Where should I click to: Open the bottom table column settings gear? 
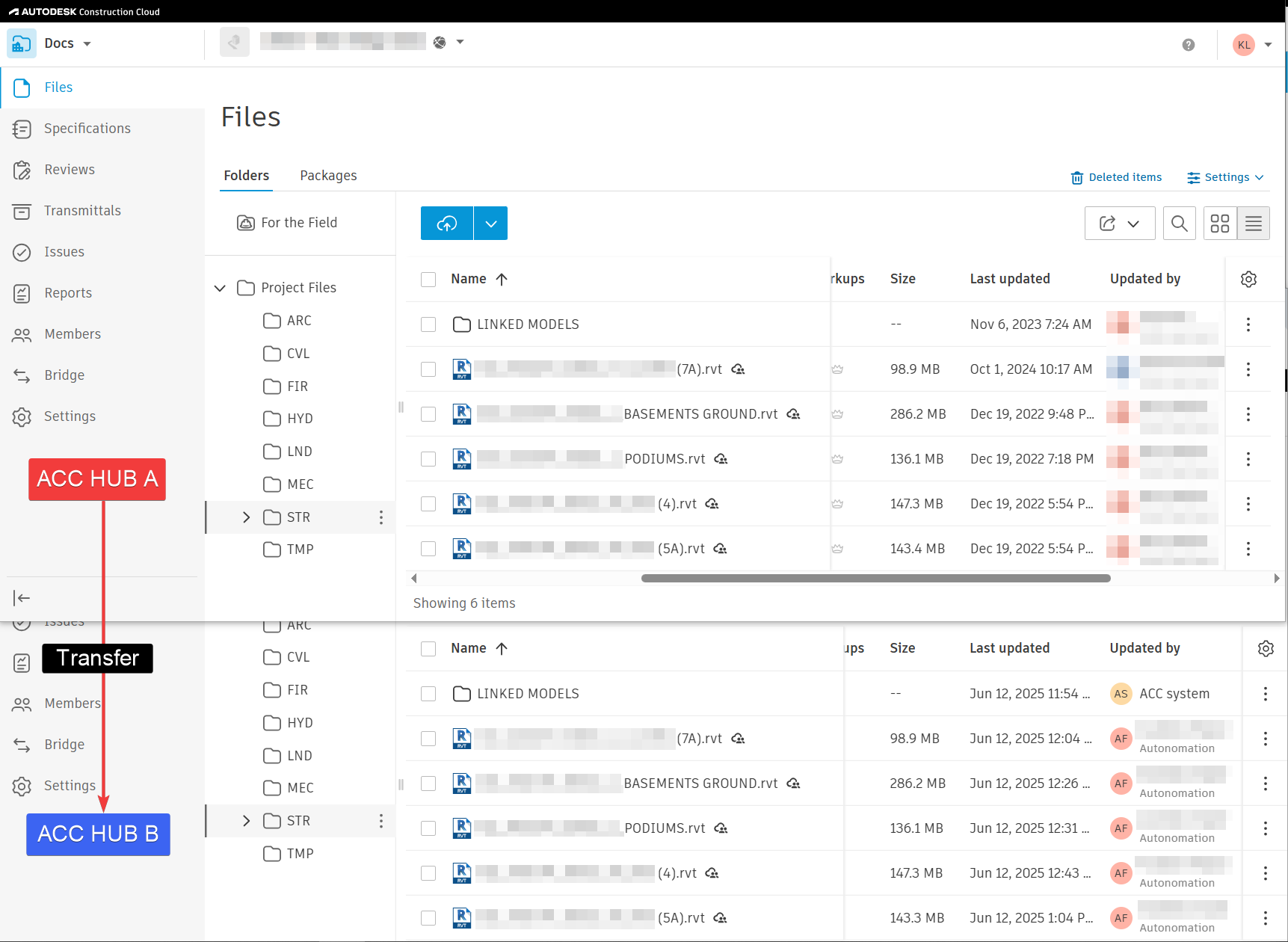click(1266, 648)
